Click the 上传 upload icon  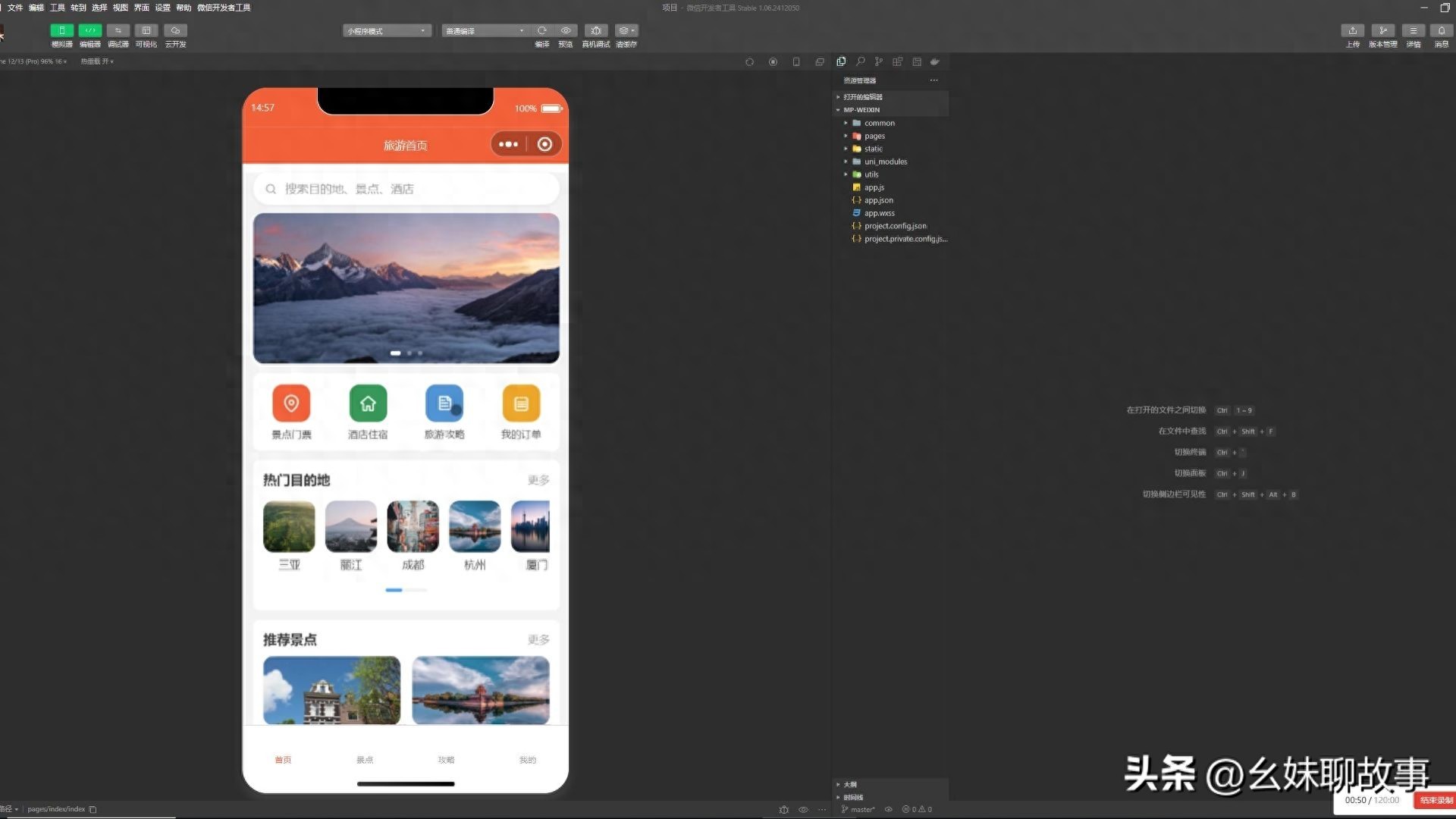coord(1353,30)
